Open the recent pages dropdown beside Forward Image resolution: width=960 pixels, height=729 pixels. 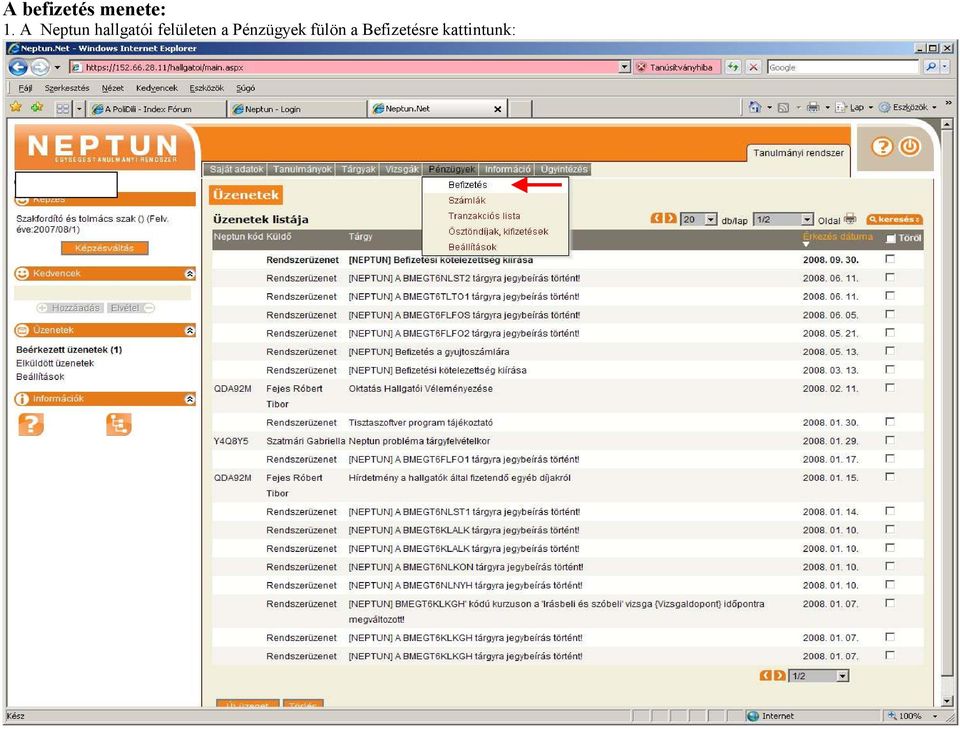(x=57, y=67)
